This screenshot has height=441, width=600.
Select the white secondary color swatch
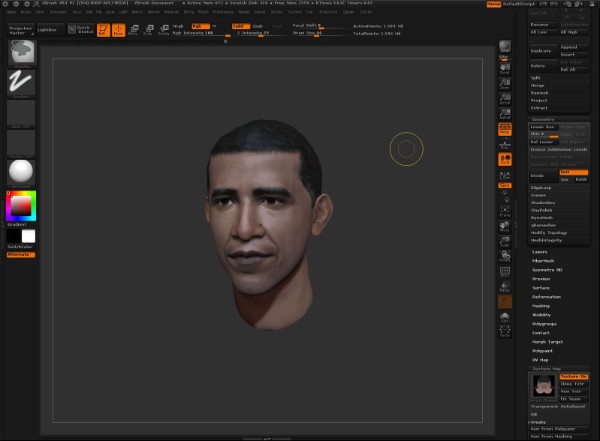click(28, 236)
